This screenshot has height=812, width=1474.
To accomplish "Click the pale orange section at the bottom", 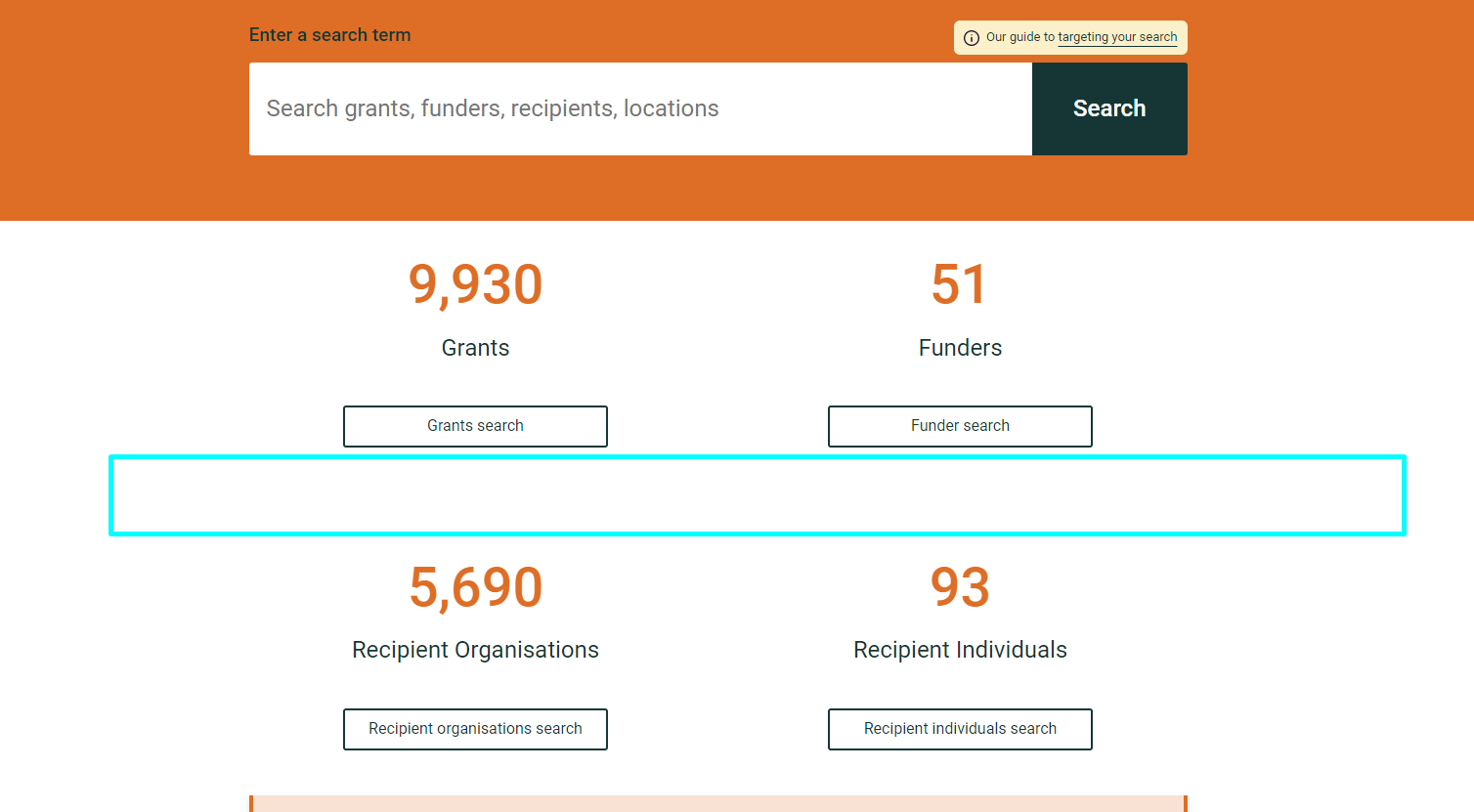I will (x=718, y=803).
